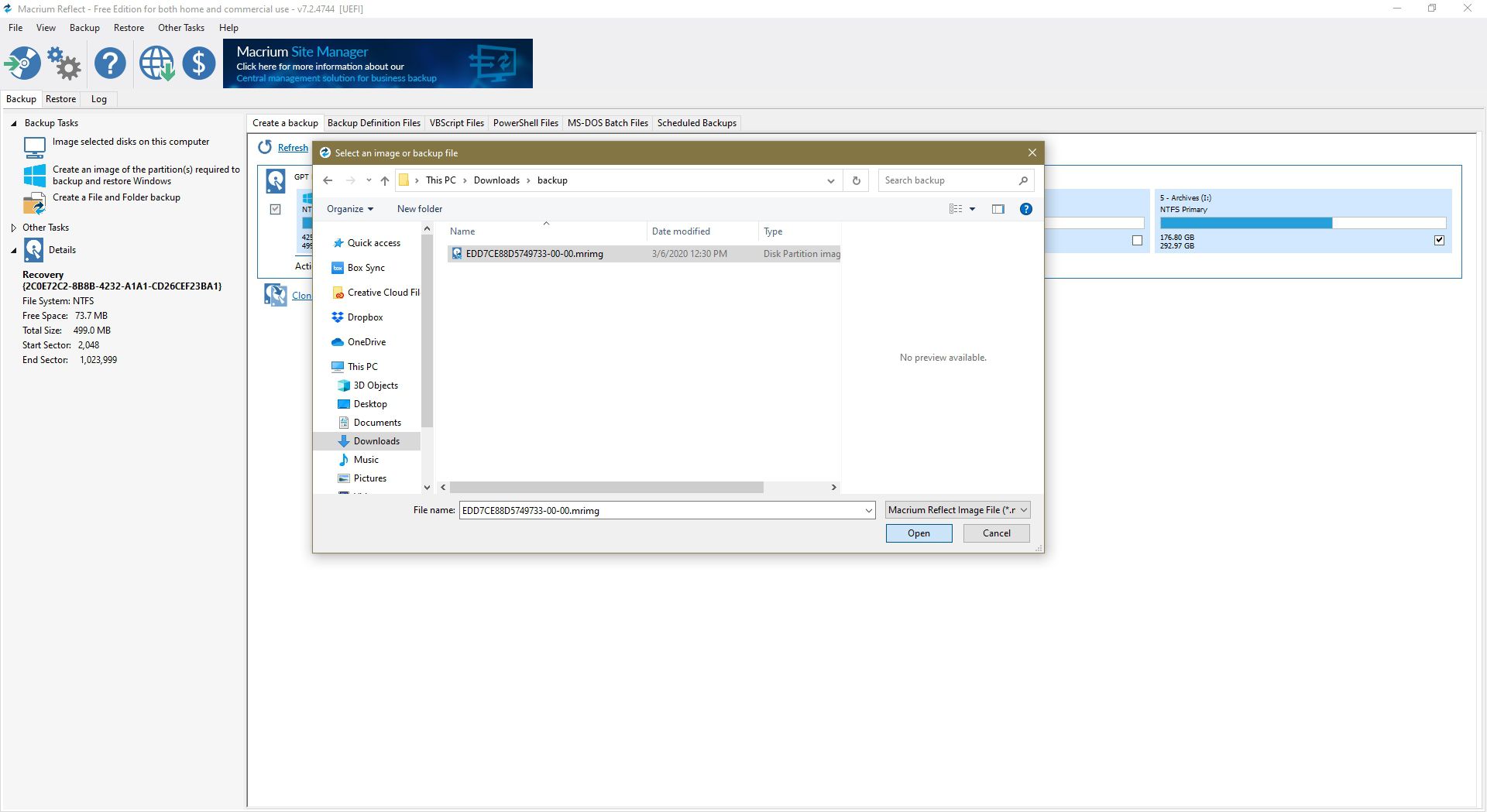
Task: Click the backup disk image toolbar icon
Action: [x=22, y=63]
